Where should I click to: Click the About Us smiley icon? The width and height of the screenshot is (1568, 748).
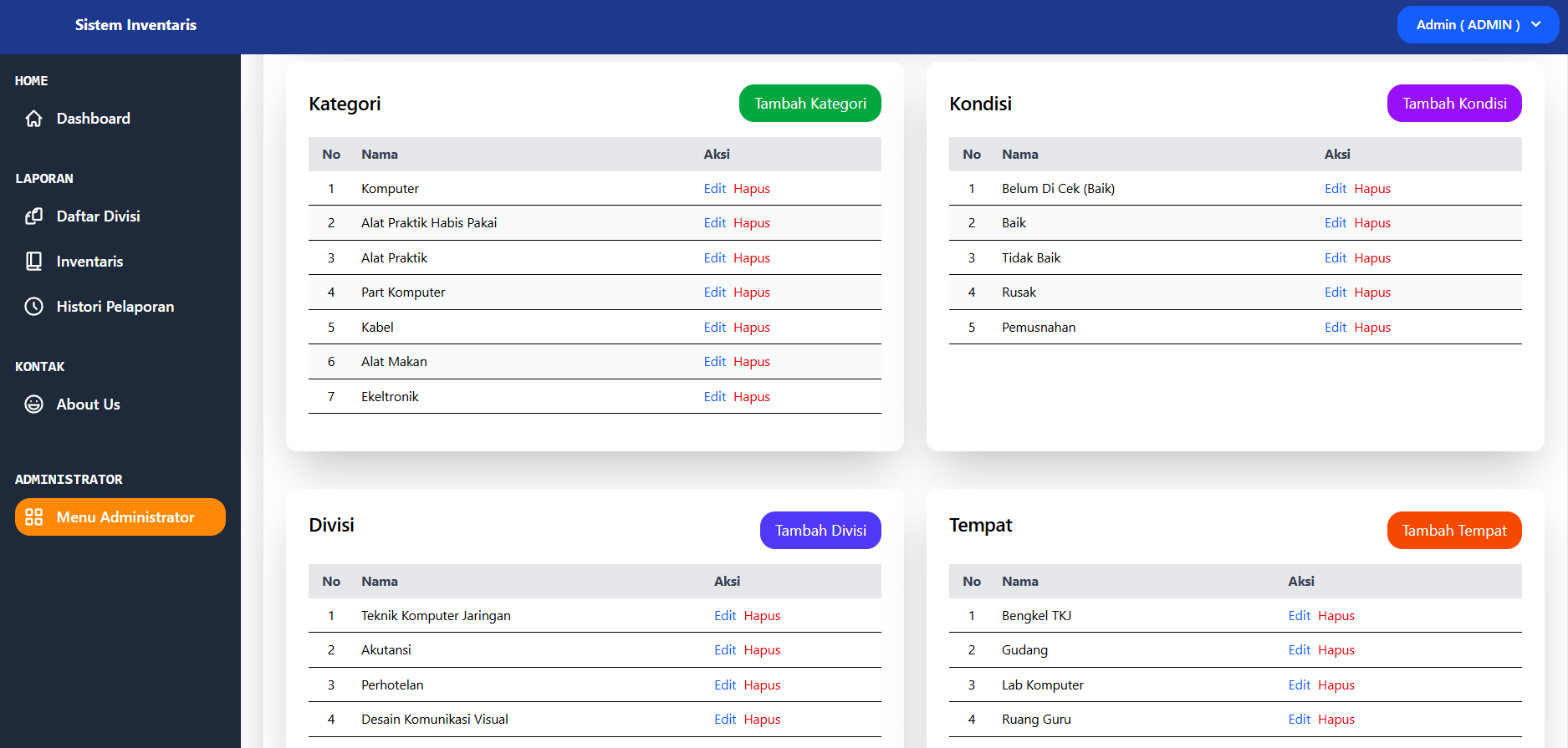[x=33, y=405]
